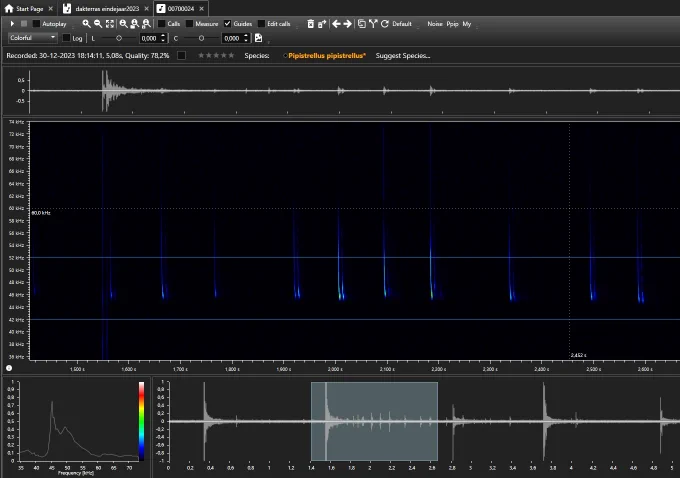Click the My species shortcut button
680x478 pixels.
coord(467,23)
